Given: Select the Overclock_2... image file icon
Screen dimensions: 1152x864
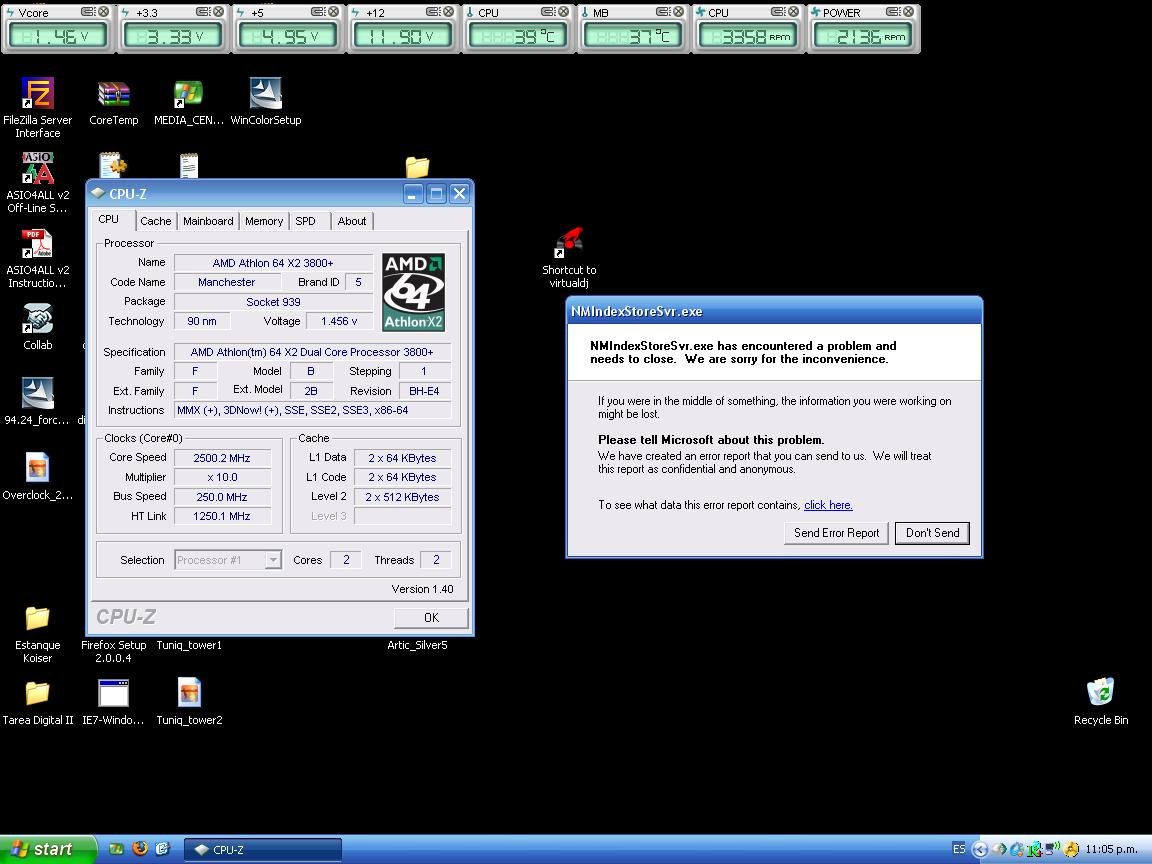Looking at the screenshot, I should click(x=37, y=476).
